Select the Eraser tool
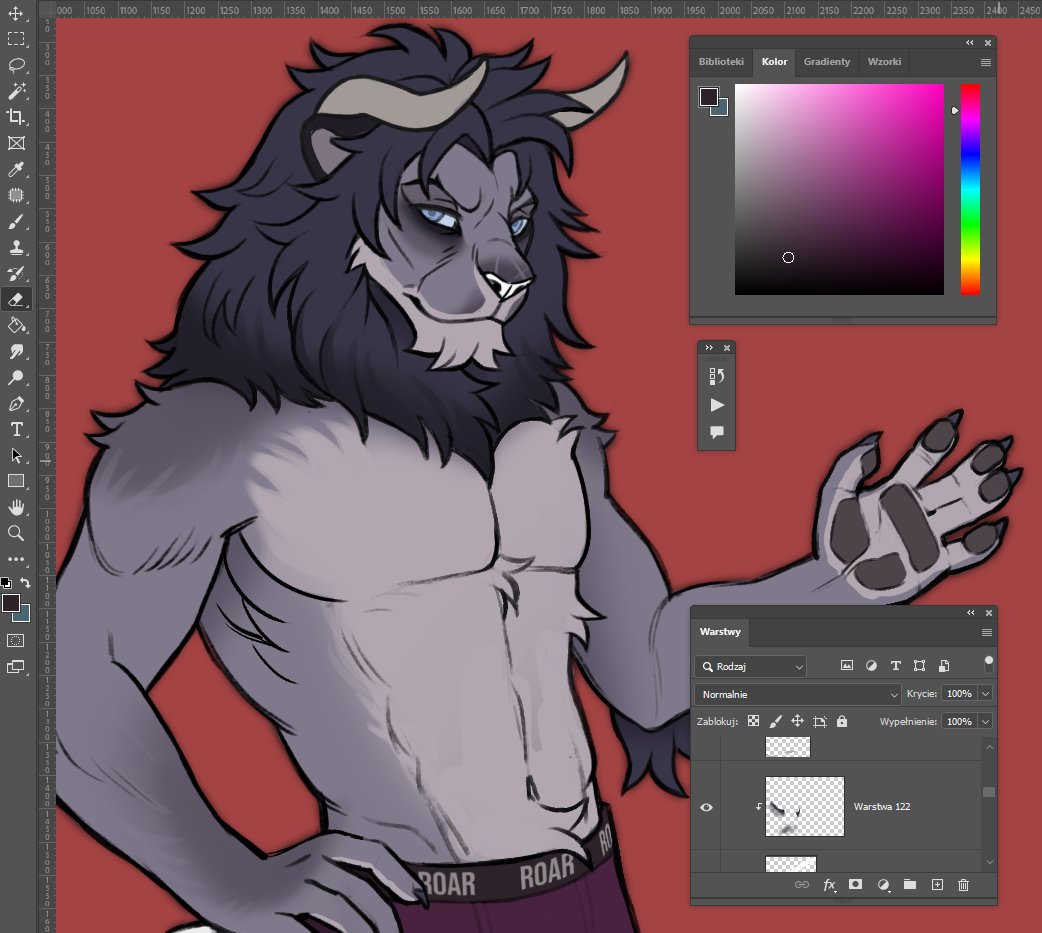The image size is (1042, 933). [x=16, y=300]
